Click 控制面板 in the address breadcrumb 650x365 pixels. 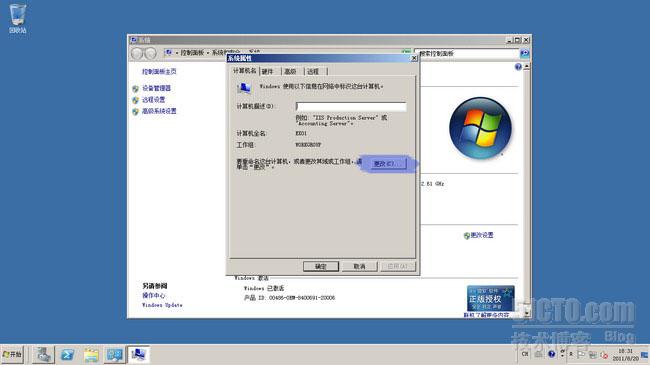192,53
